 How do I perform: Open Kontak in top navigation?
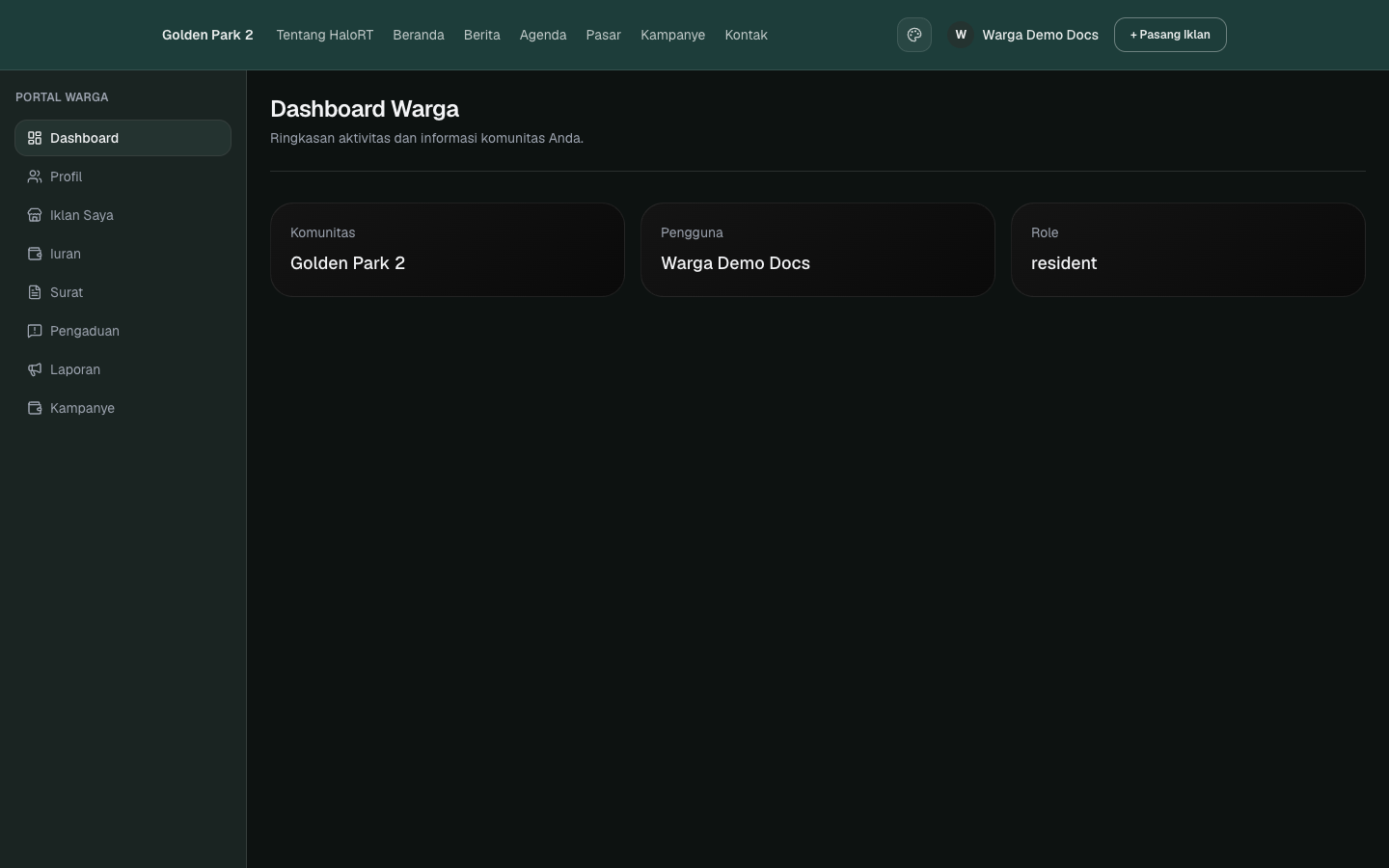[747, 35]
